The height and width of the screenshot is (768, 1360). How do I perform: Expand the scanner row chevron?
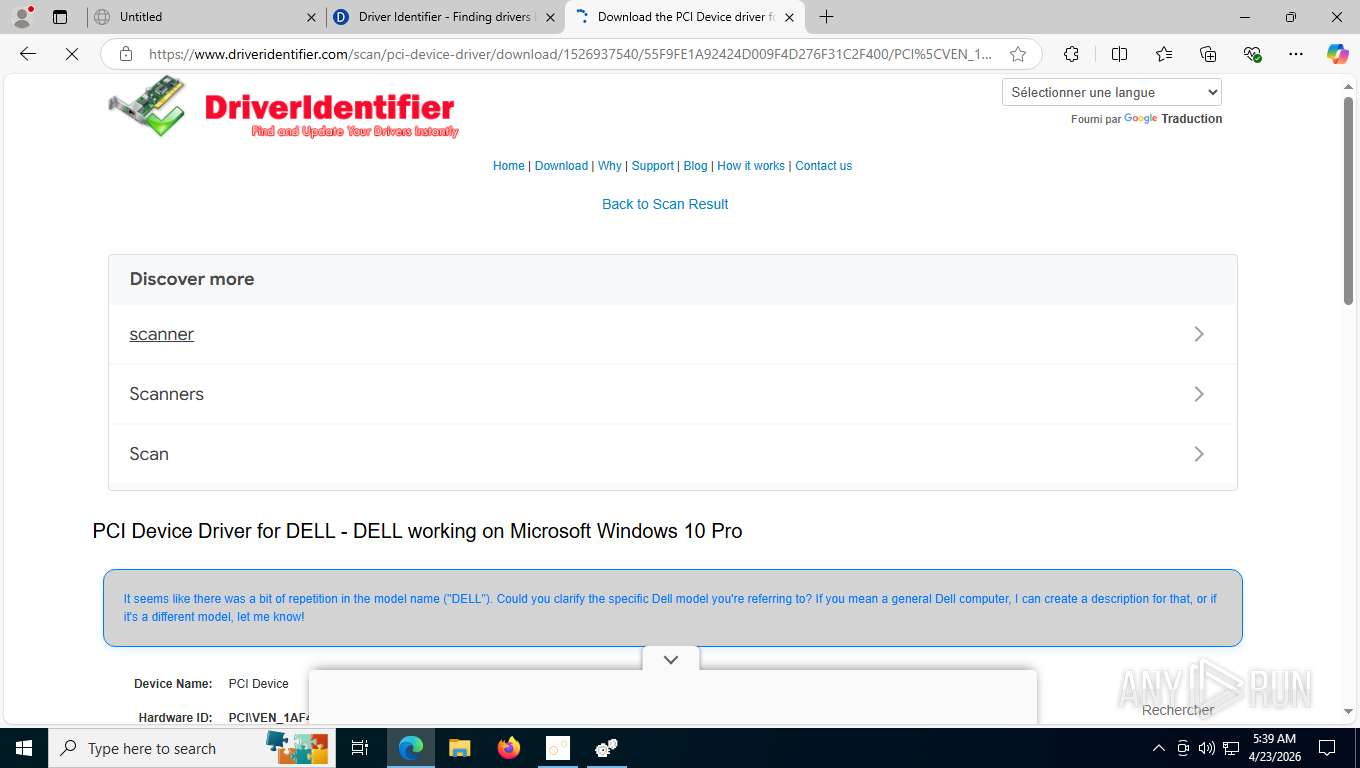(x=1199, y=334)
